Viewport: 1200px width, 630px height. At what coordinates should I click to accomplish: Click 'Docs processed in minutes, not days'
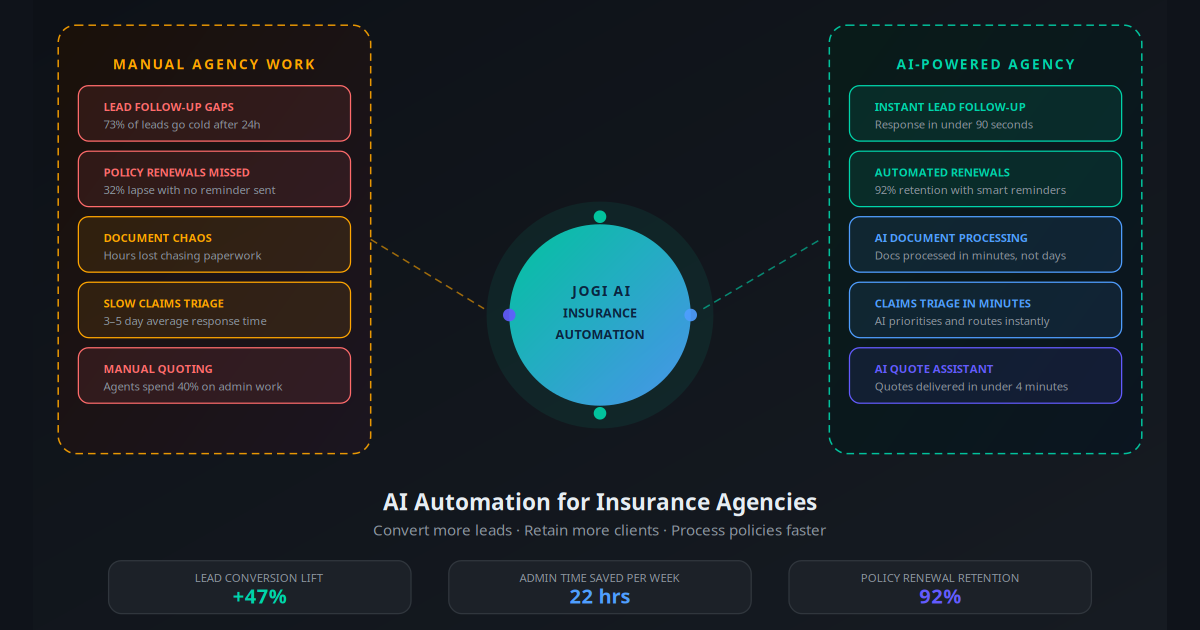970,256
